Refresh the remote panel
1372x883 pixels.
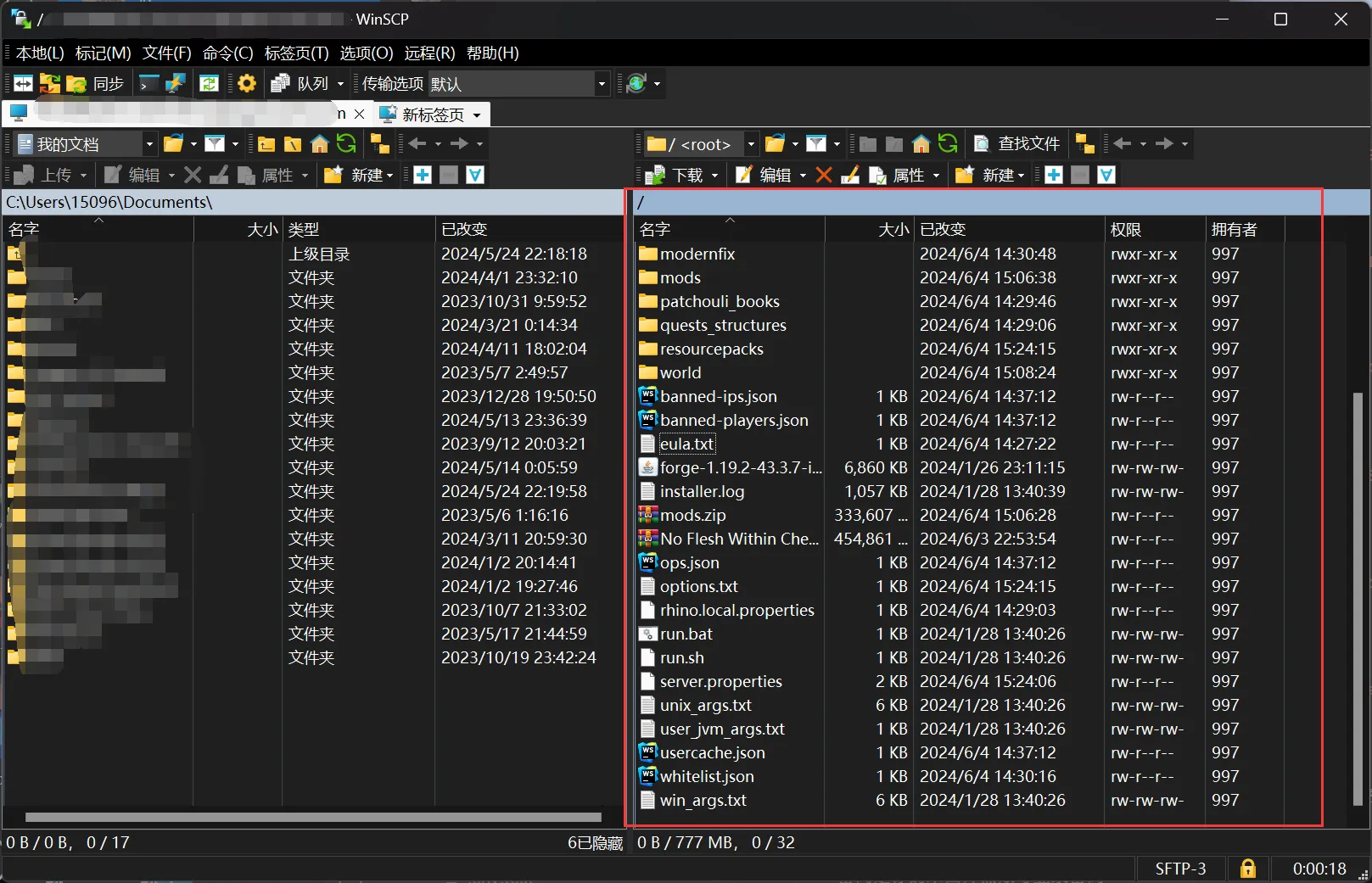tap(948, 143)
